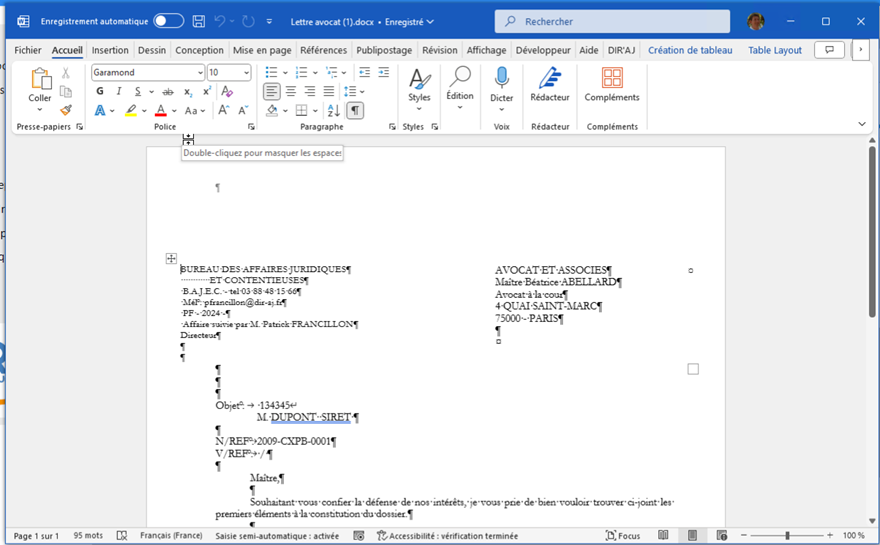Image resolution: width=880 pixels, height=545 pixels.
Task: Open the font size dropdown
Action: tap(245, 73)
